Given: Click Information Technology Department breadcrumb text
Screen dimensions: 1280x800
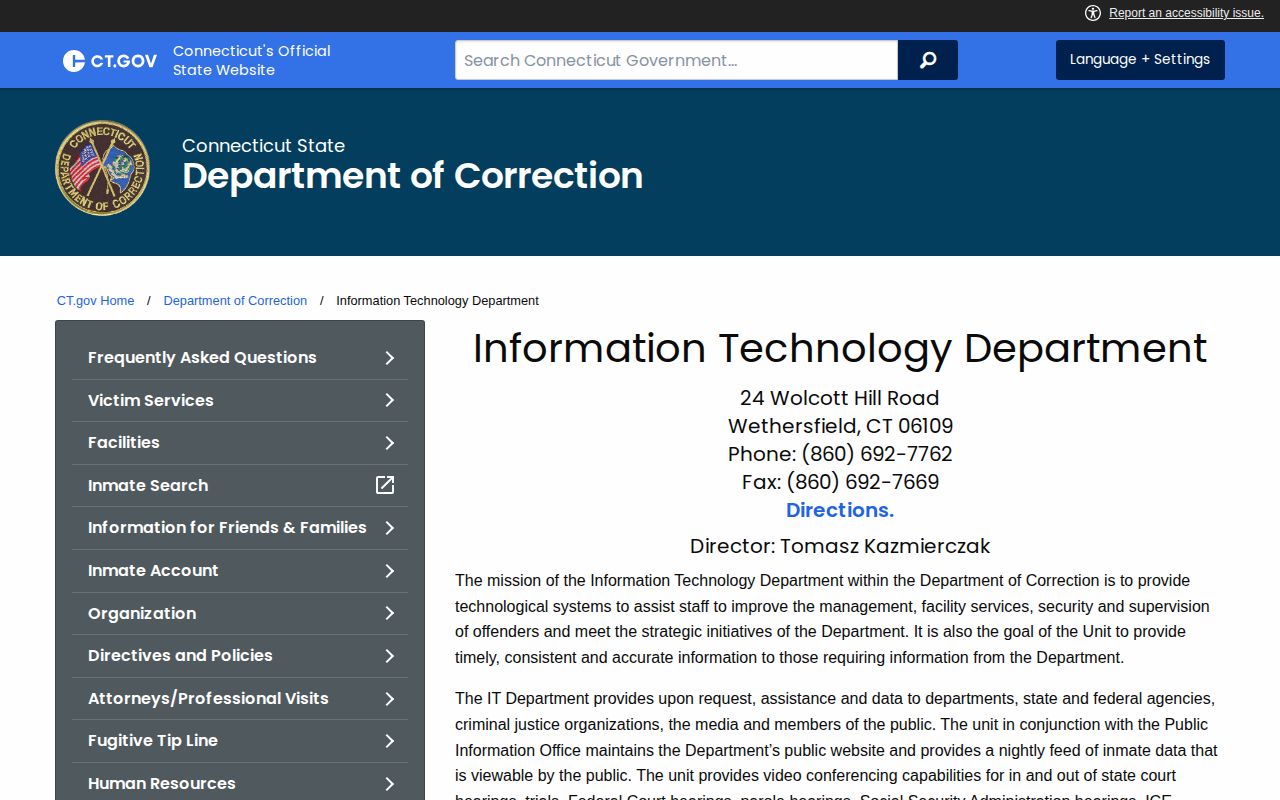Looking at the screenshot, I should pyautogui.click(x=437, y=300).
